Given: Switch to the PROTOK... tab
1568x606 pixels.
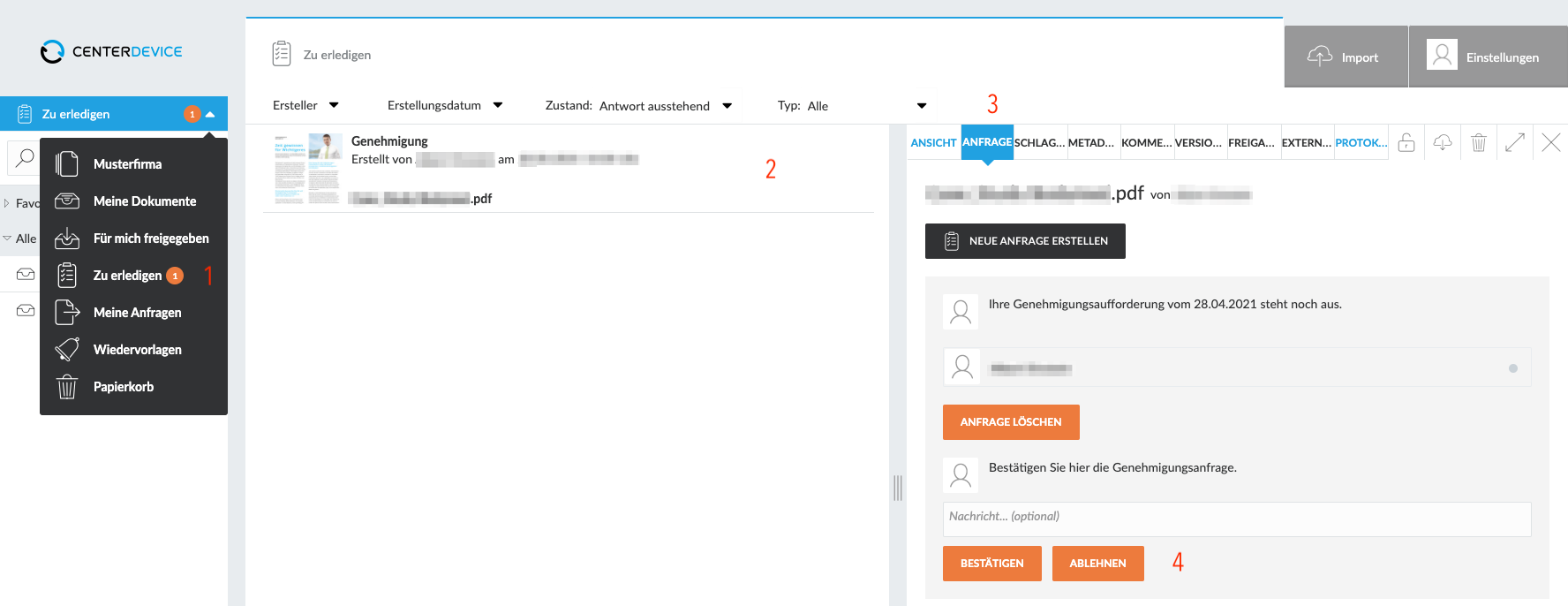Looking at the screenshot, I should [1361, 142].
